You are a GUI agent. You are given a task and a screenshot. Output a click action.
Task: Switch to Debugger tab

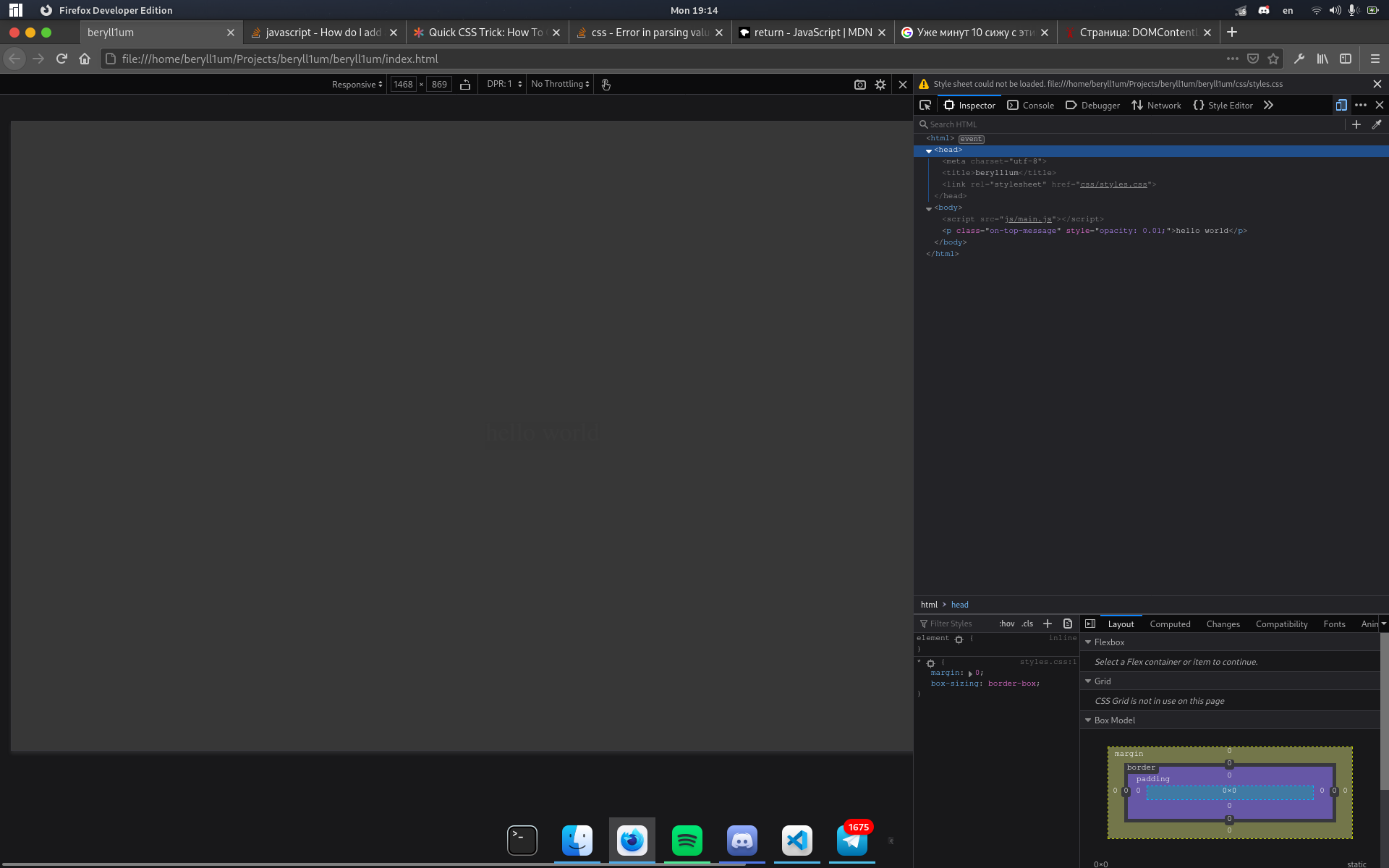pos(1092,106)
